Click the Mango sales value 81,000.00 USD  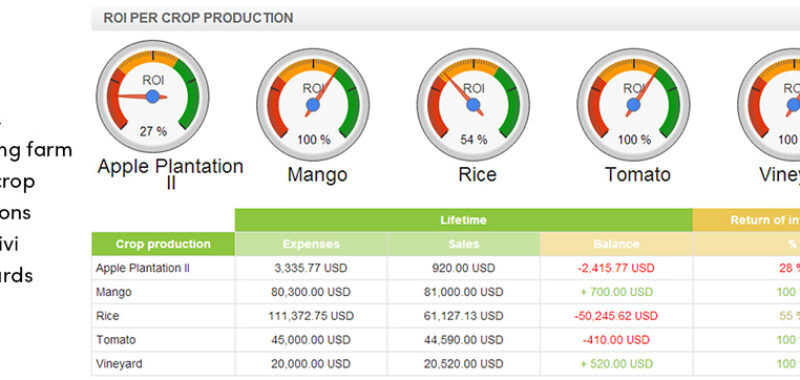pos(463,292)
